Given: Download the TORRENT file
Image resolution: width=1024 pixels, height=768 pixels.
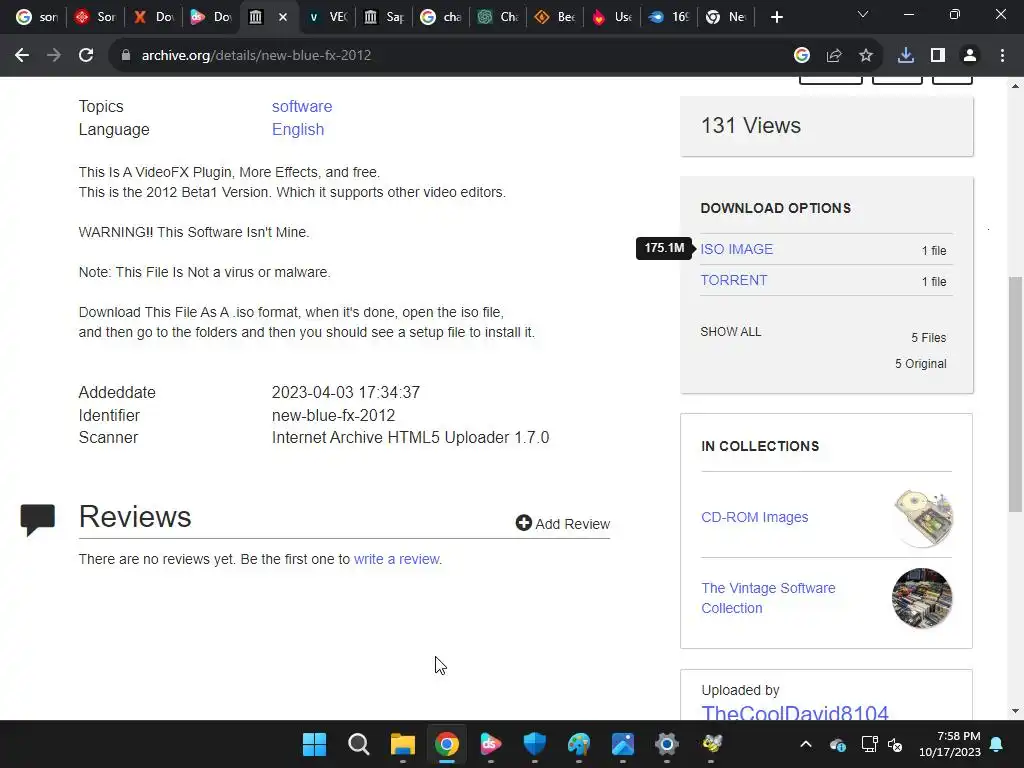Looking at the screenshot, I should (734, 280).
